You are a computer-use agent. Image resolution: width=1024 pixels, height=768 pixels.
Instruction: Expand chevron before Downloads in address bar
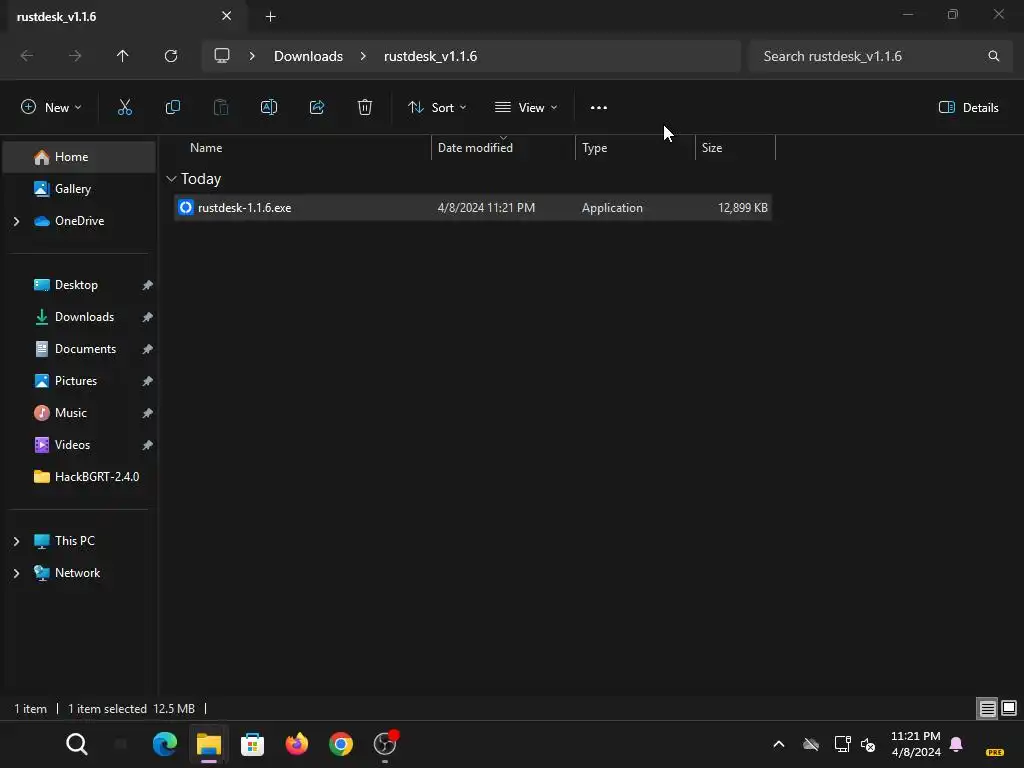click(252, 56)
